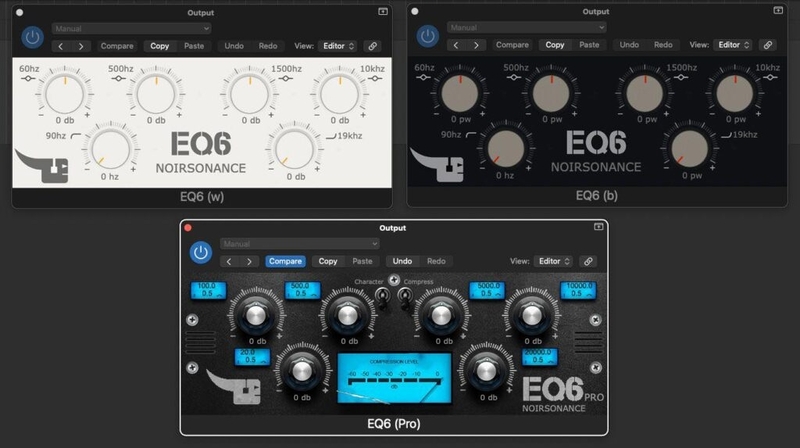Image resolution: width=800 pixels, height=448 pixels.
Task: Click the 19khz low-pass knob in EQ6 (w)
Action: [x=294, y=150]
